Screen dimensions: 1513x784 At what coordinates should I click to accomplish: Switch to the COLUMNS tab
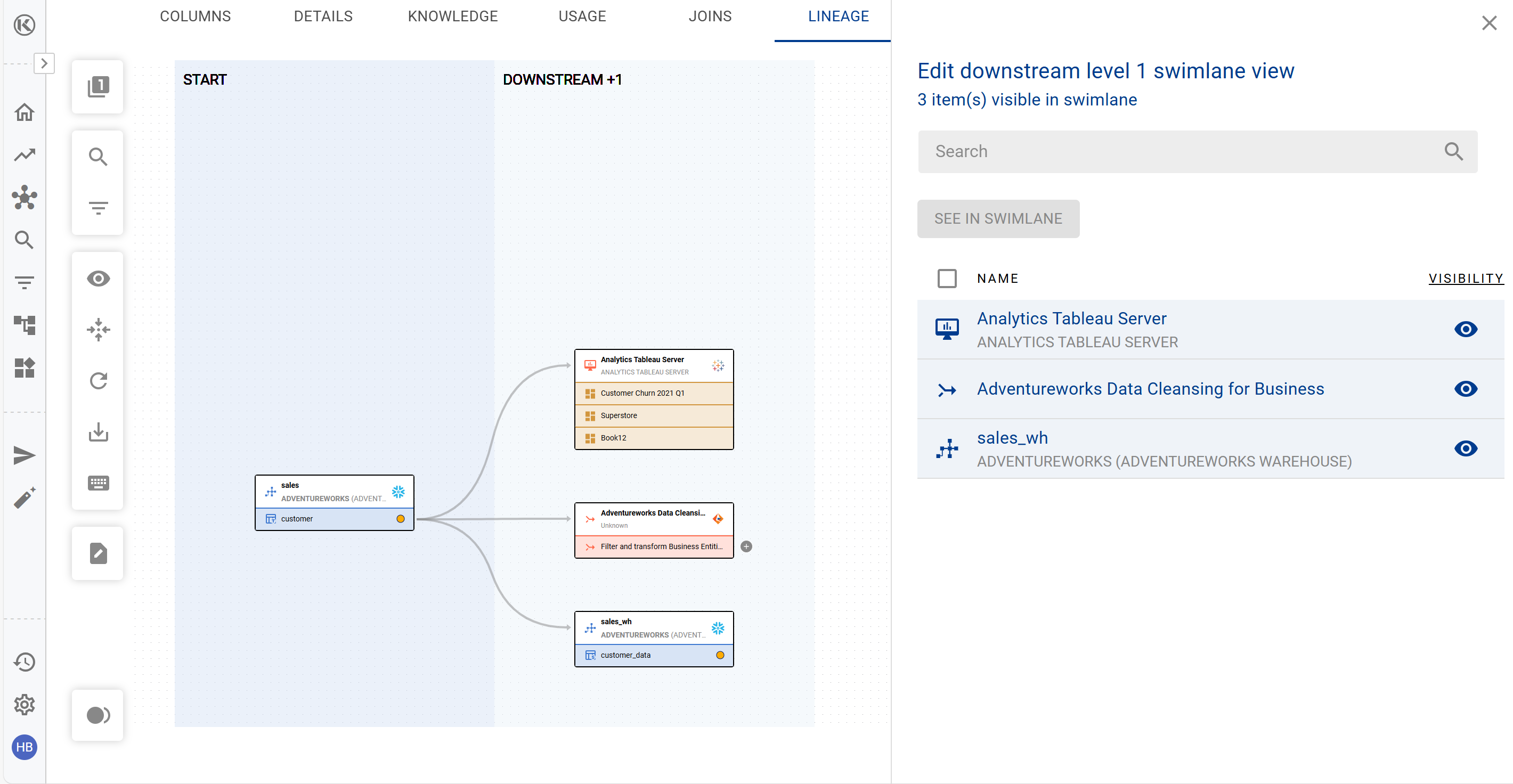[x=195, y=17]
